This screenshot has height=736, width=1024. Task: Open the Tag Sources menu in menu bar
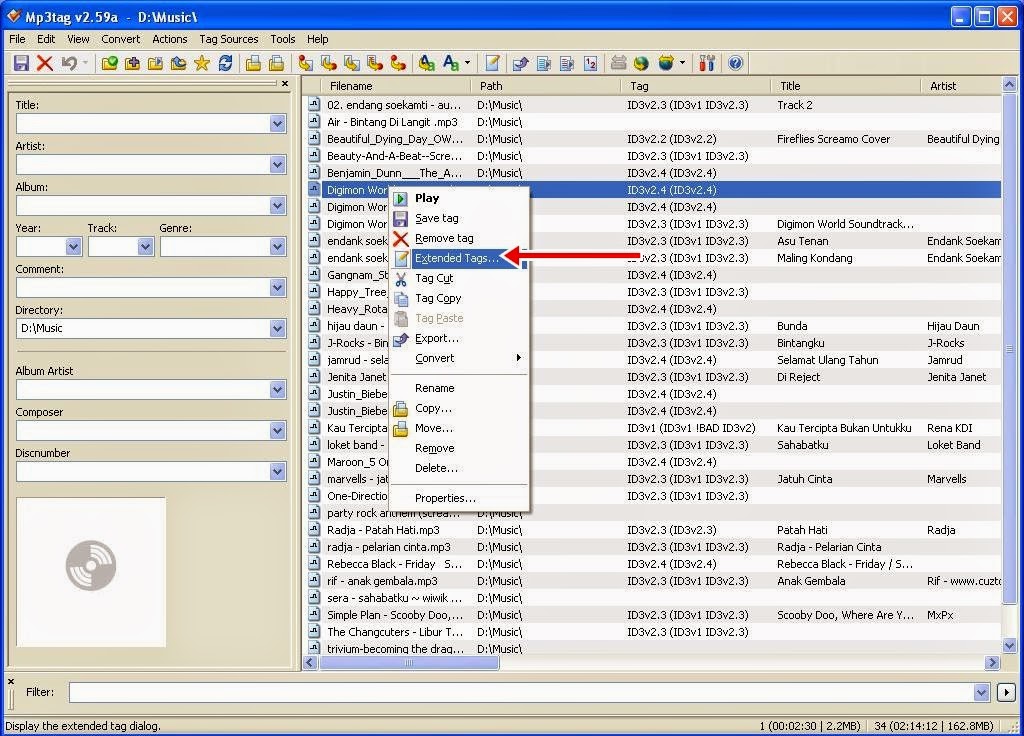pos(229,39)
